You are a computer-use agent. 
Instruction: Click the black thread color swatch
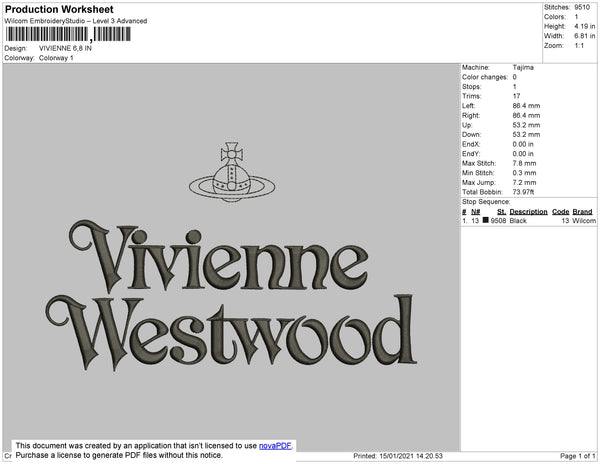click(485, 220)
